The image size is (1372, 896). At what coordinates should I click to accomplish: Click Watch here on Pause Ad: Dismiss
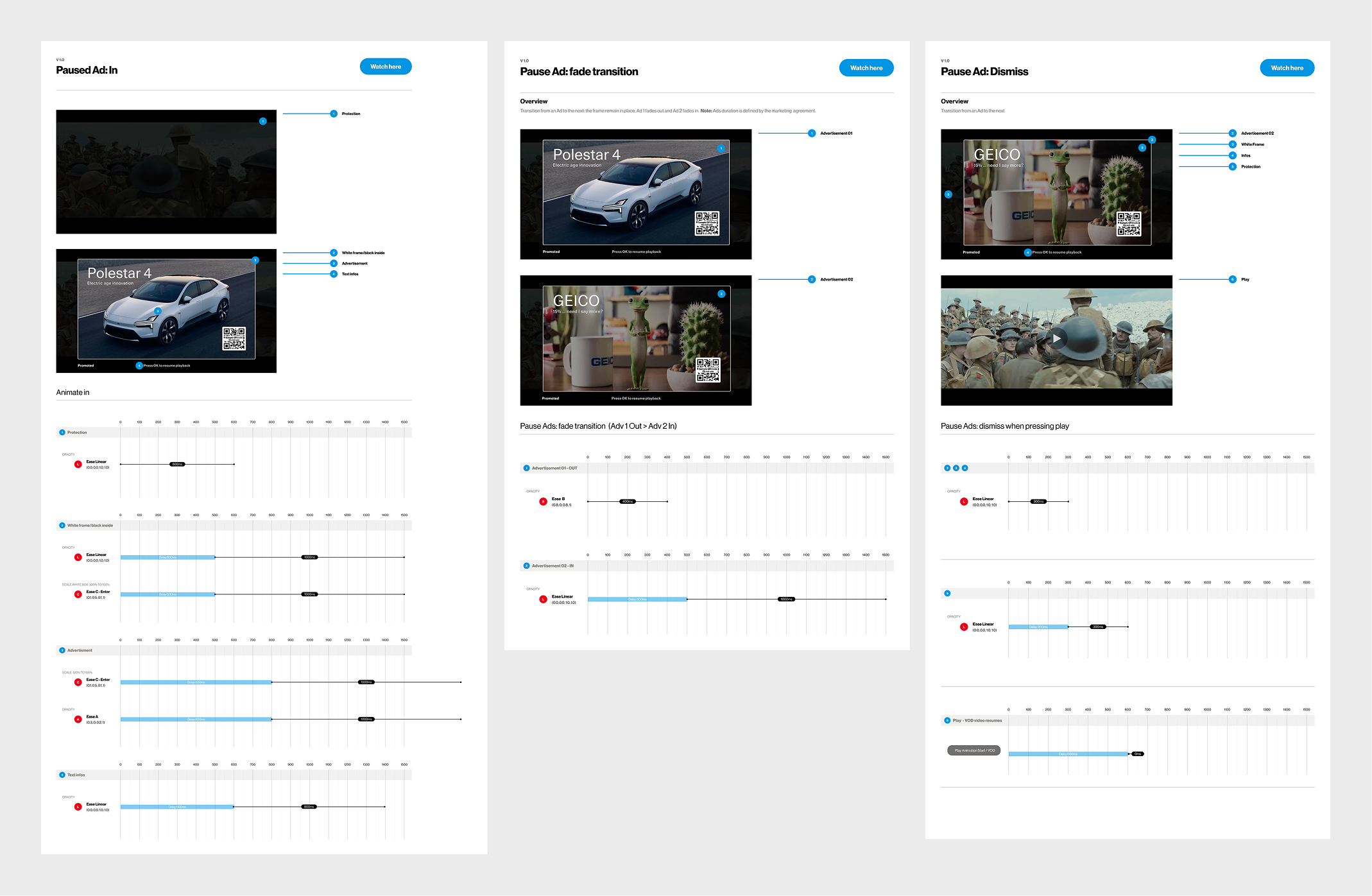click(x=1287, y=68)
